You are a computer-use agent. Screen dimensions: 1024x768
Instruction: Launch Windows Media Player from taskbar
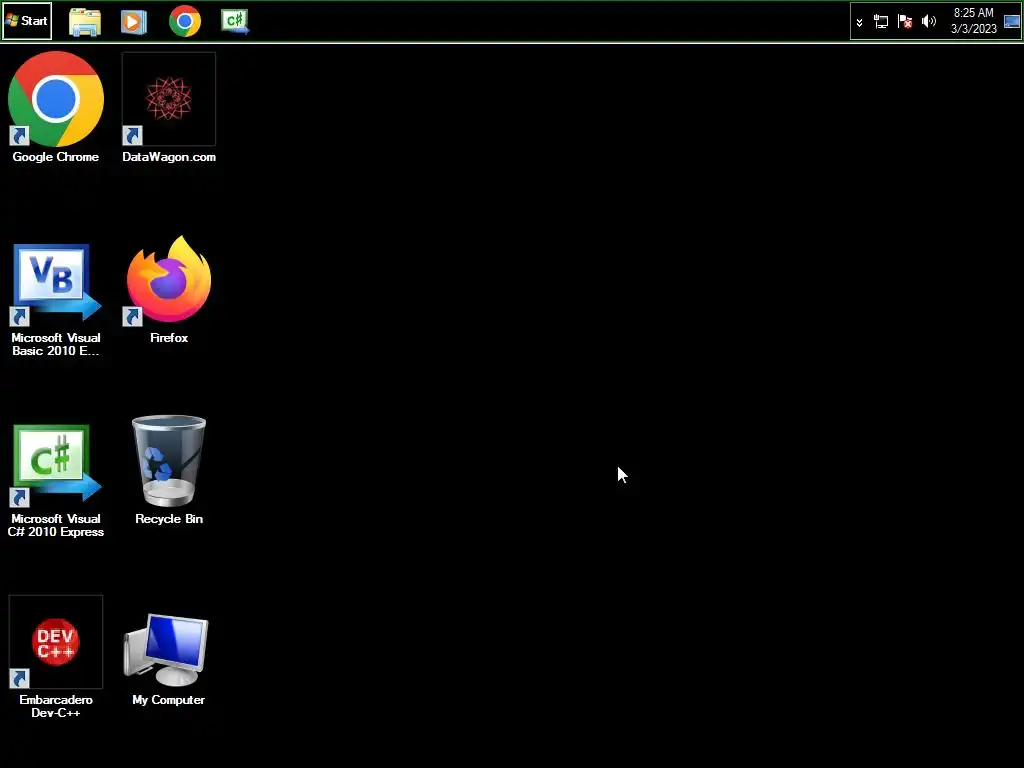pos(134,22)
